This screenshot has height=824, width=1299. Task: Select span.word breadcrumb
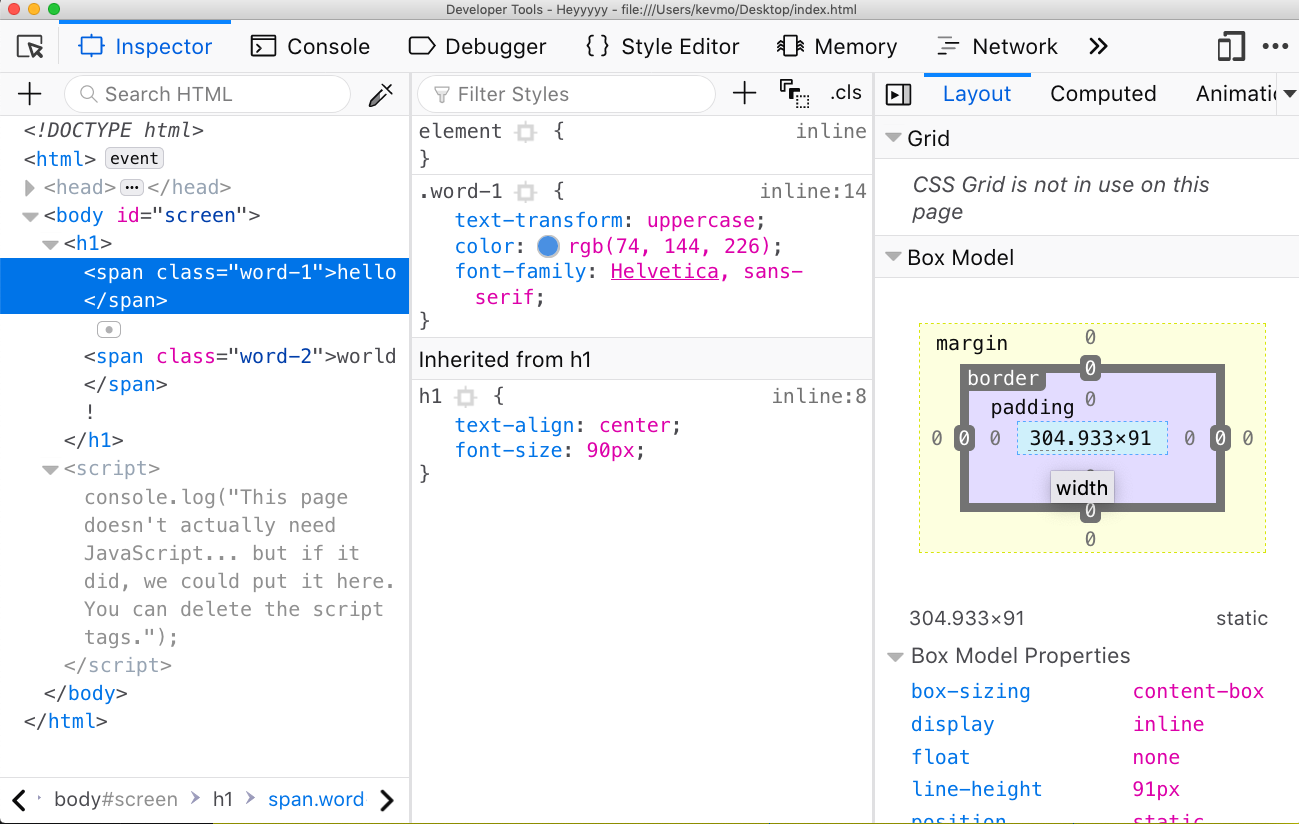coord(316,800)
